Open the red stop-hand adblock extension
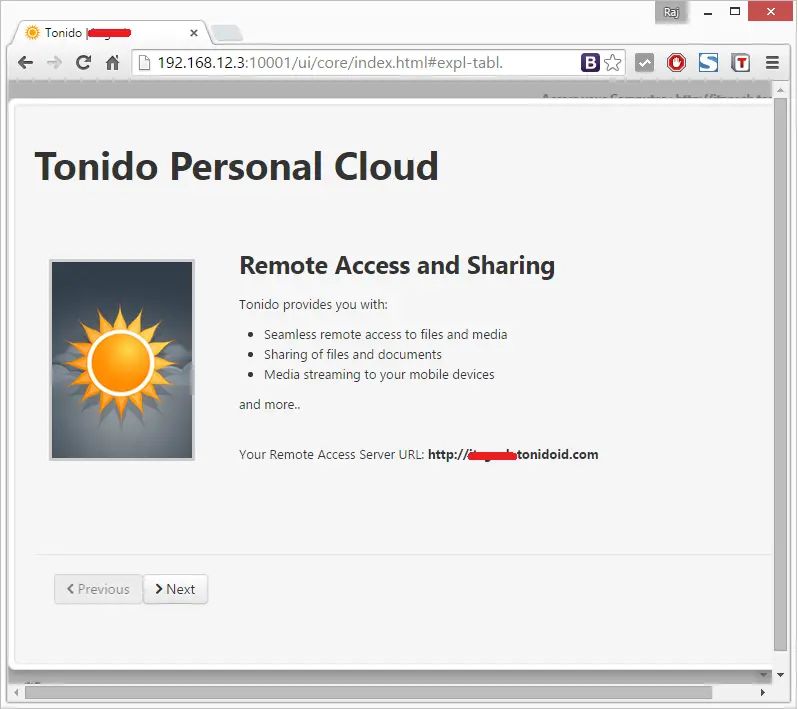This screenshot has height=709, width=798. (676, 63)
